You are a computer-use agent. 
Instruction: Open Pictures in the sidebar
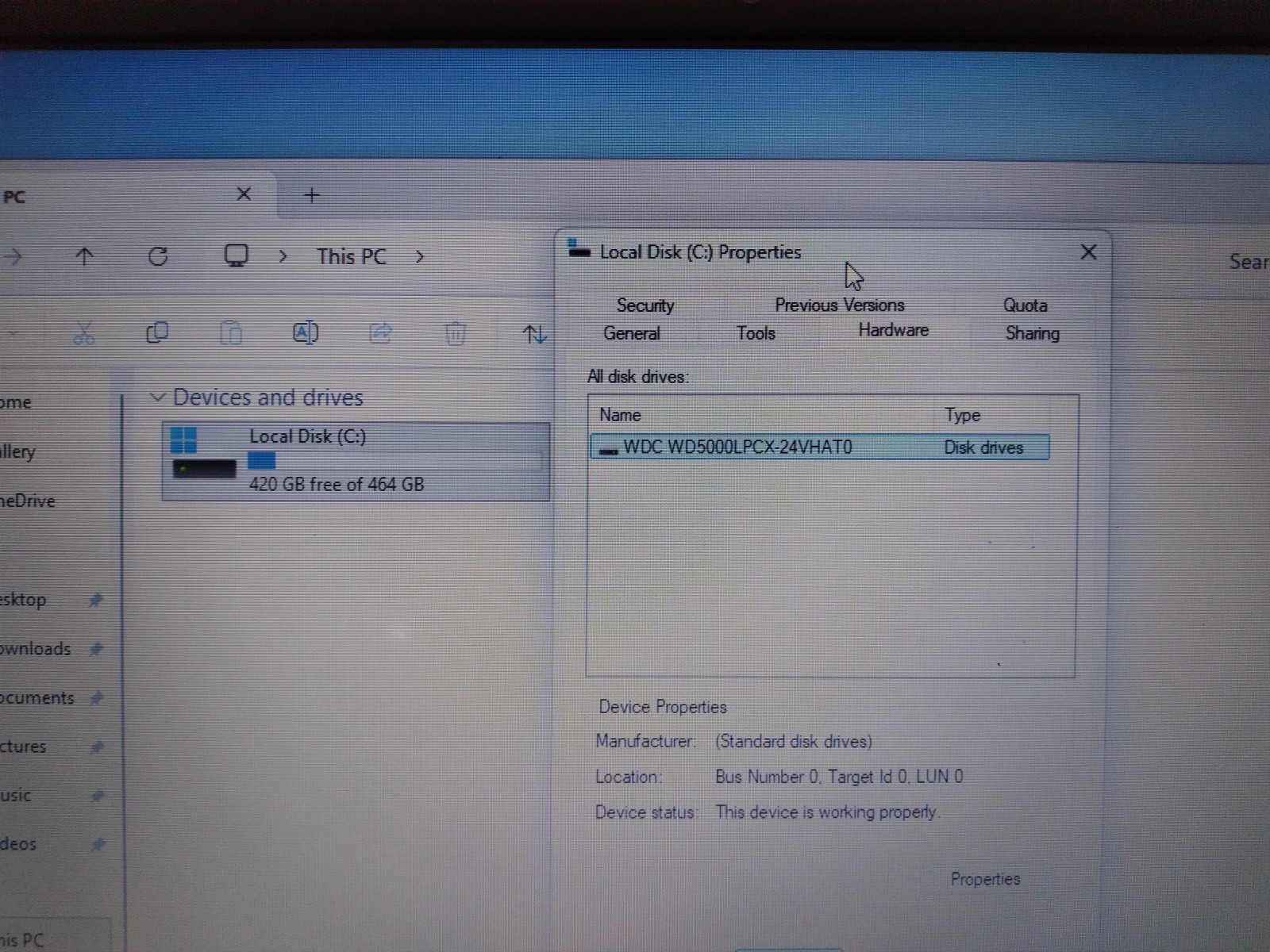23,747
